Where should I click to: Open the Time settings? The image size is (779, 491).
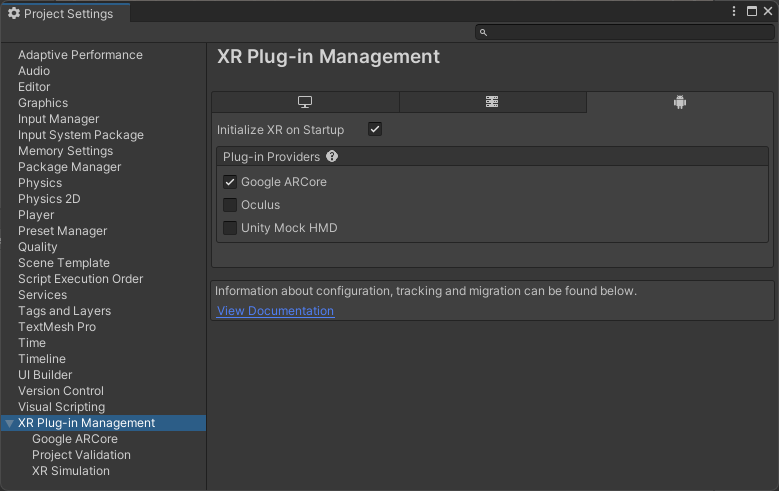(32, 342)
